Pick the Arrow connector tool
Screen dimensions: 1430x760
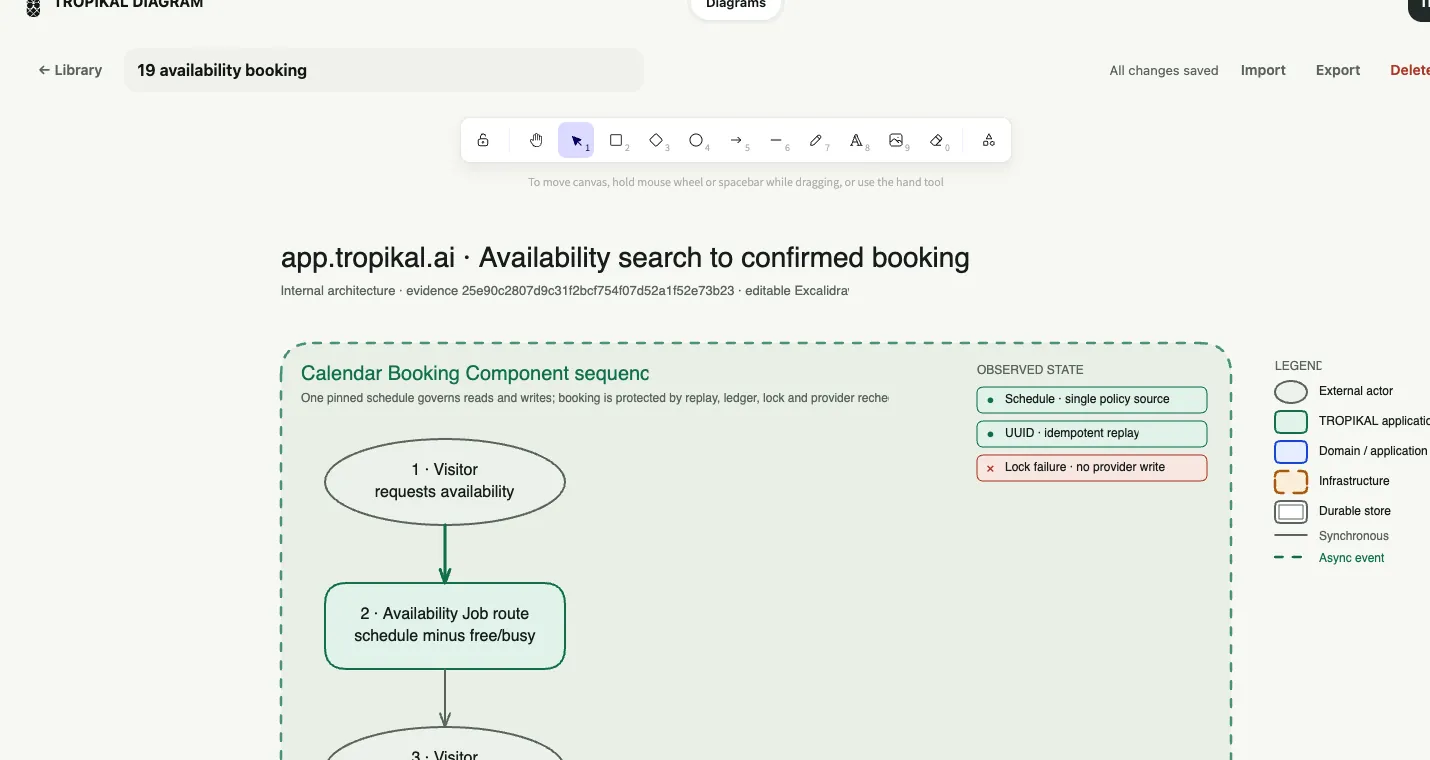pyautogui.click(x=736, y=140)
